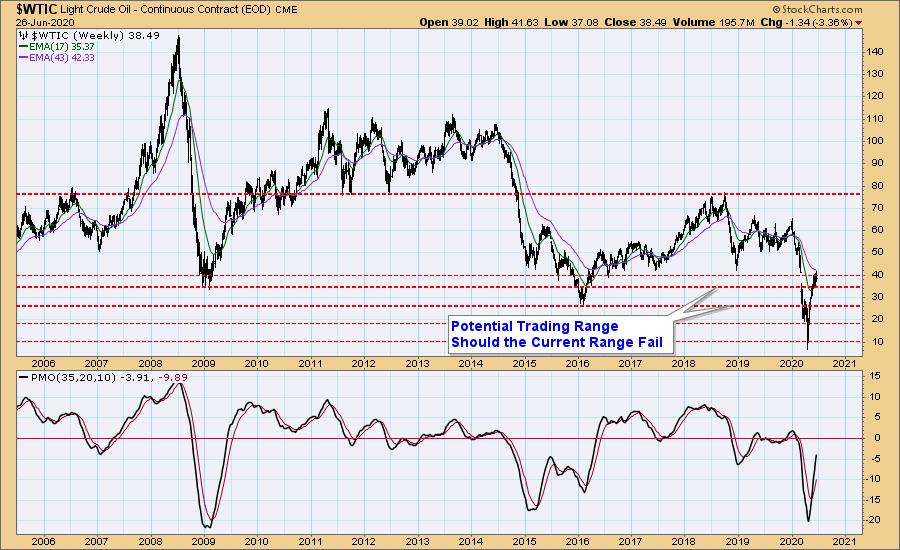Click the 130 price axis label
This screenshot has width=900, height=550.
pos(875,74)
